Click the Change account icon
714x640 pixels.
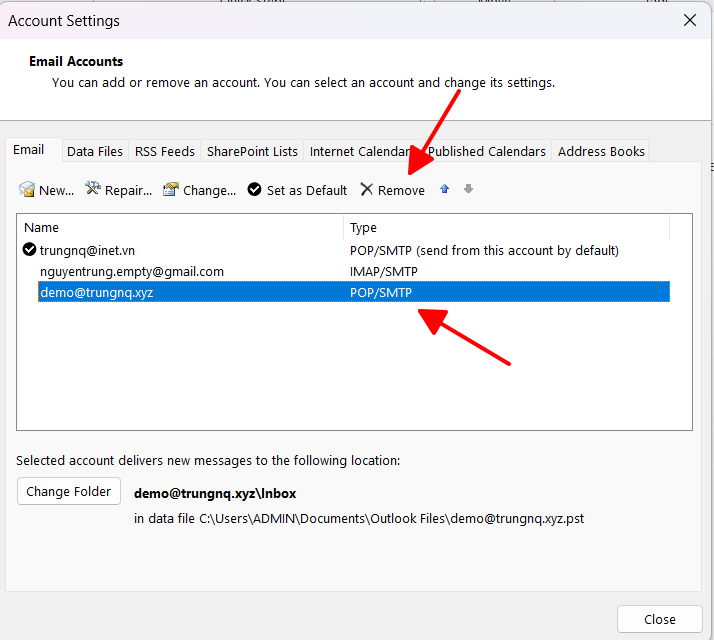(171, 189)
